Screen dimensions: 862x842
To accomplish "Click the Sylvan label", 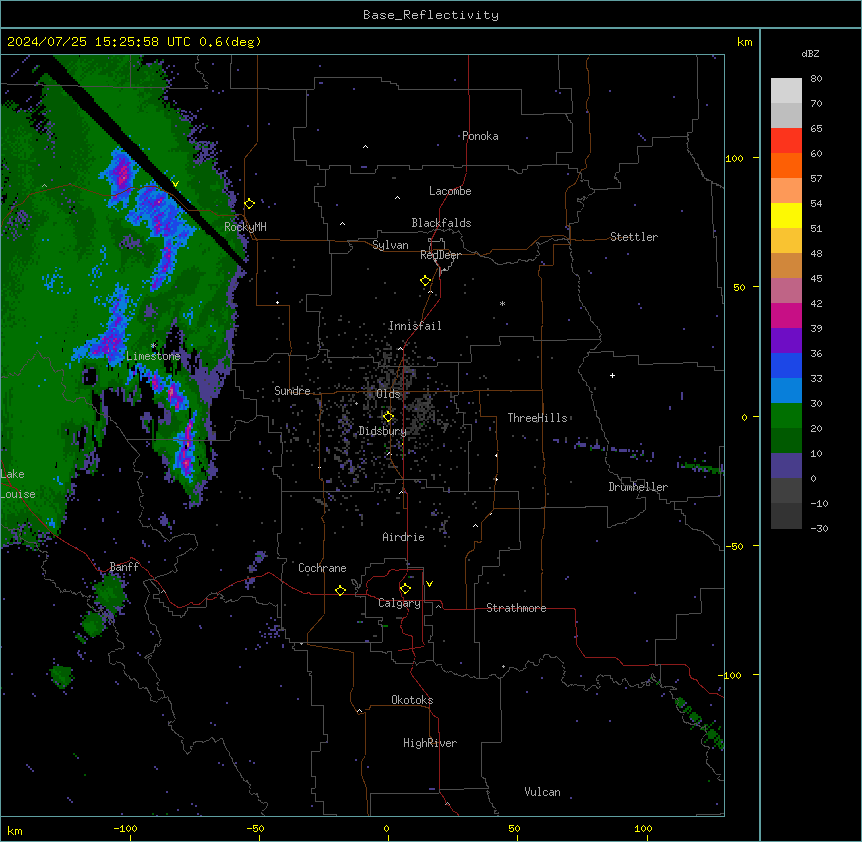I will tap(390, 245).
